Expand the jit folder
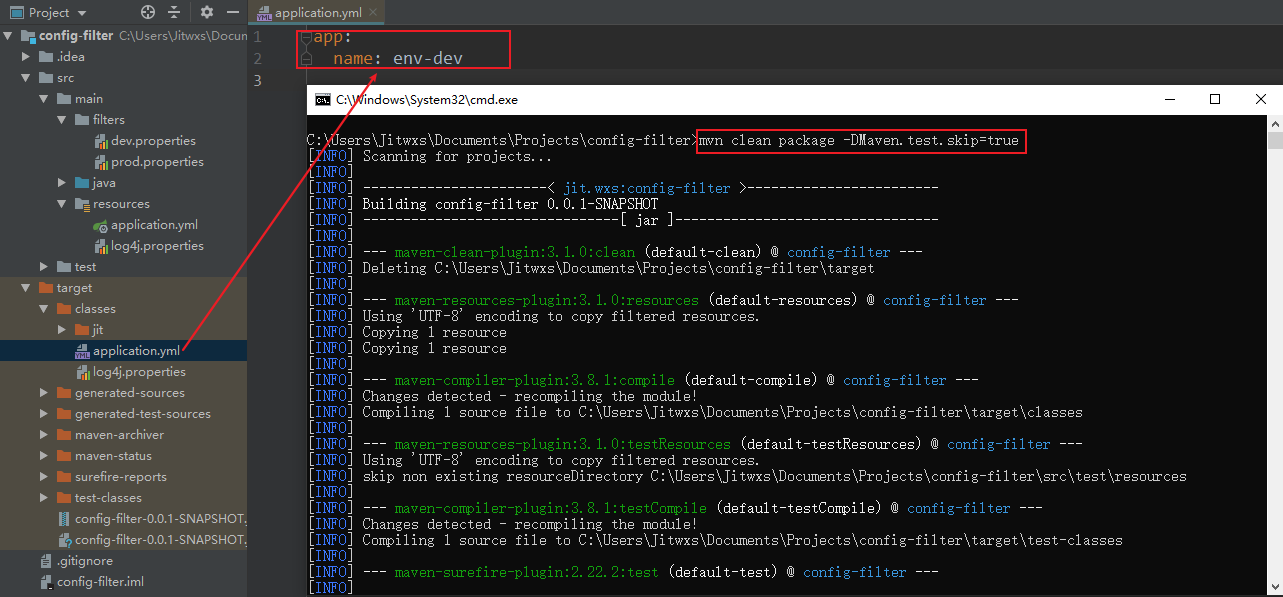The image size is (1283, 597). [x=62, y=330]
